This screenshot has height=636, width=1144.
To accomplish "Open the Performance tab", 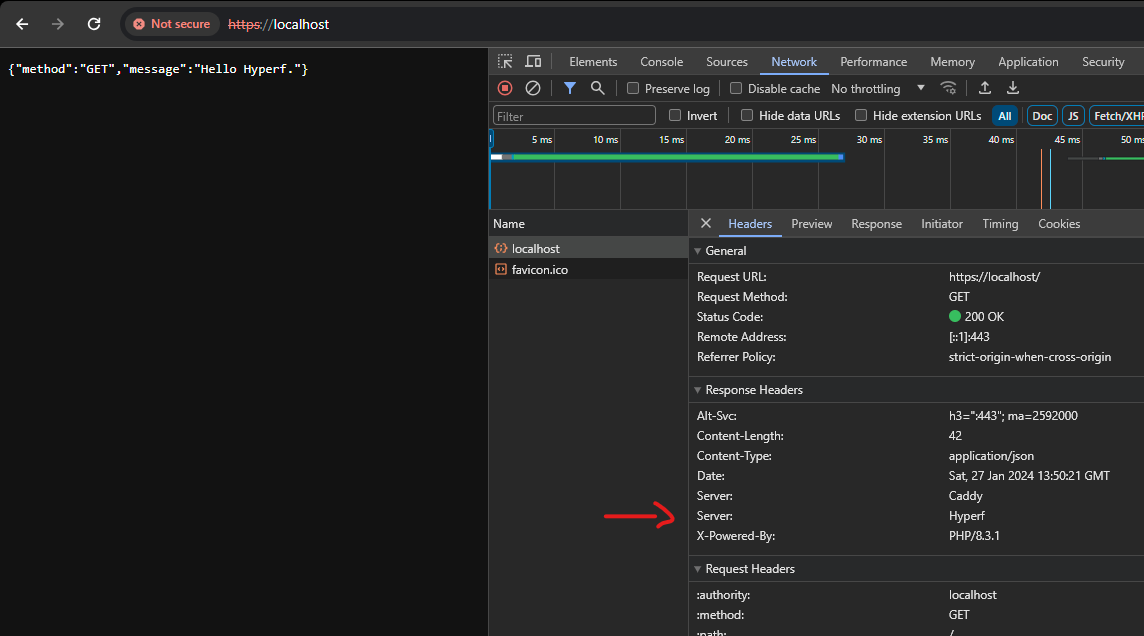I will pos(873,62).
